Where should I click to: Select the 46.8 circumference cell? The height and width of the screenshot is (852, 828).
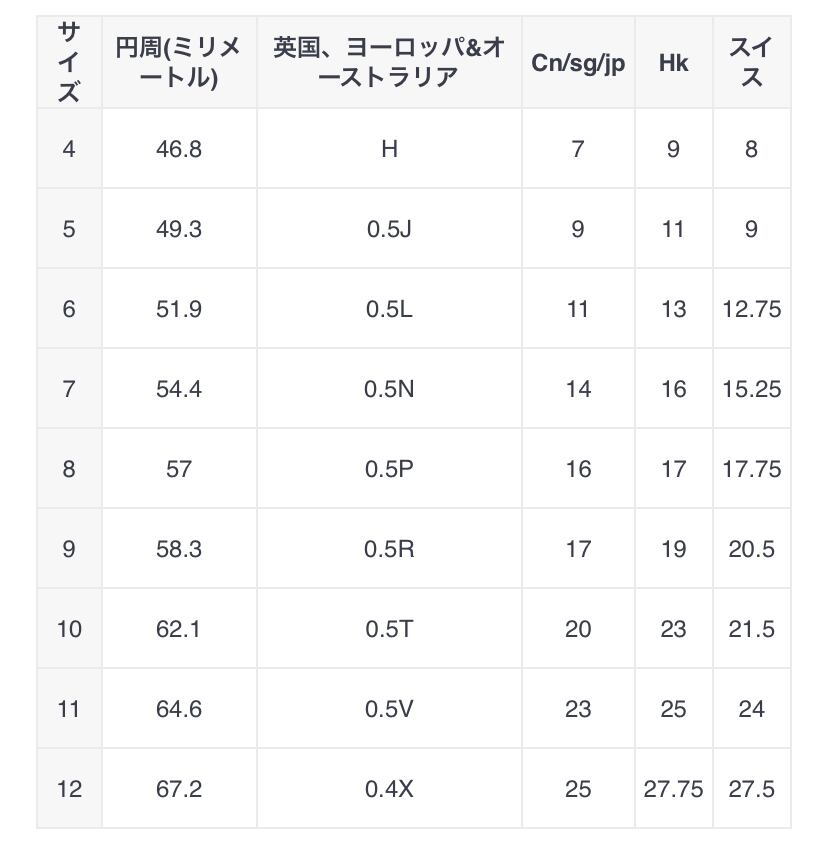pyautogui.click(x=179, y=149)
